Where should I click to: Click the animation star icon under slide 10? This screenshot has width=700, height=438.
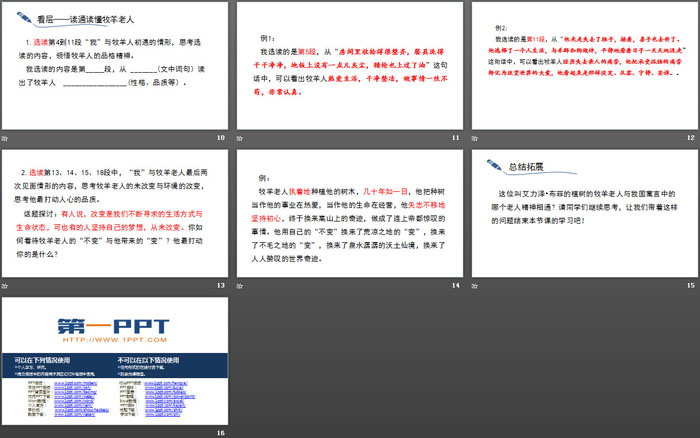pyautogui.click(x=6, y=136)
